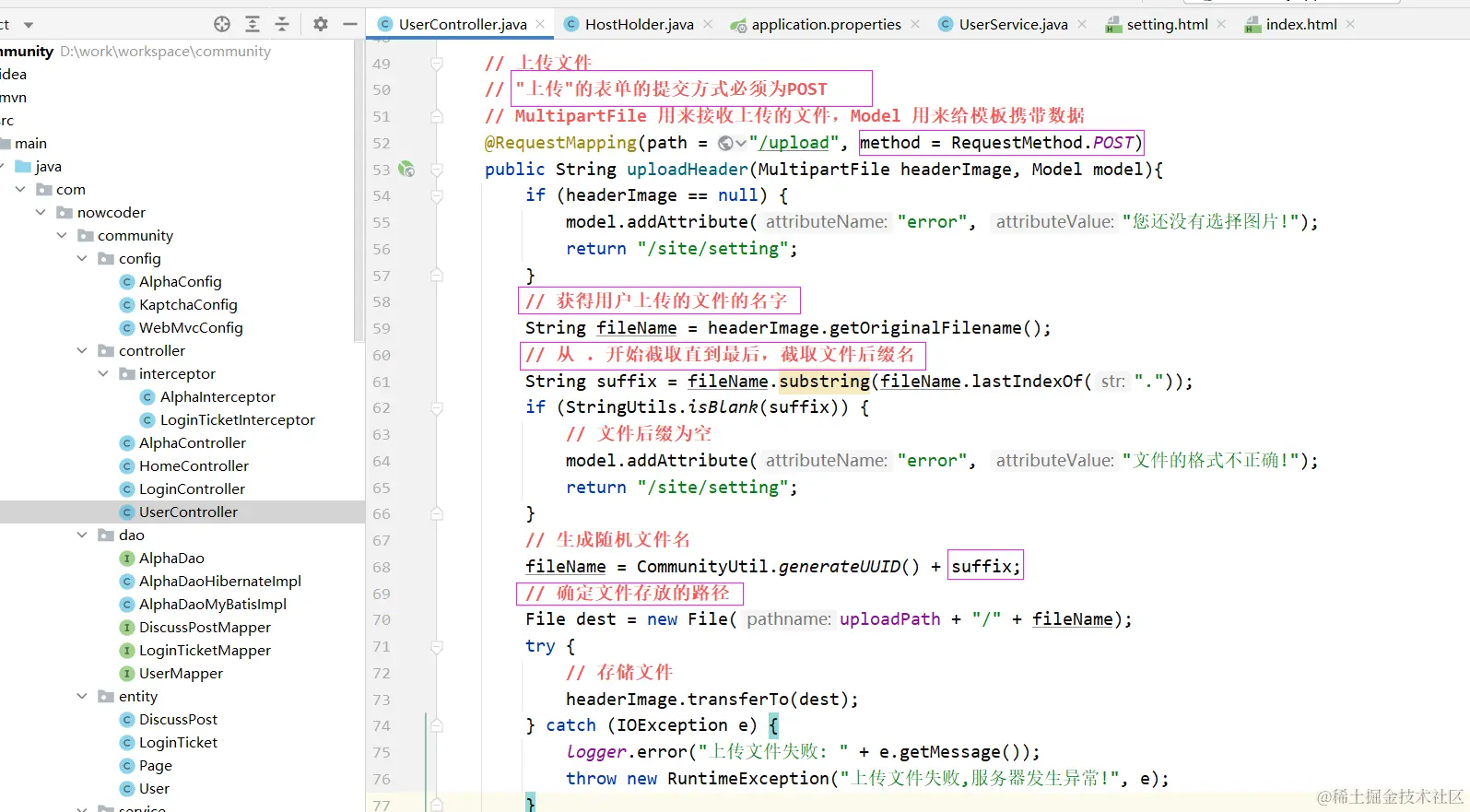Select LoginTicketMapper interface in tree
The image size is (1470, 812).
(x=205, y=650)
